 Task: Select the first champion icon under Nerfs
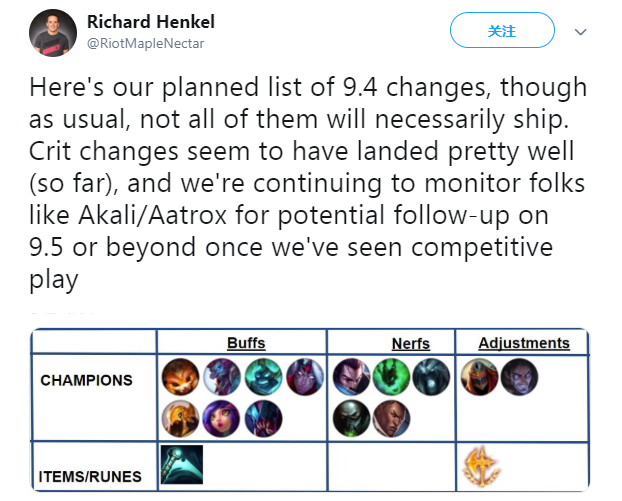pos(349,377)
